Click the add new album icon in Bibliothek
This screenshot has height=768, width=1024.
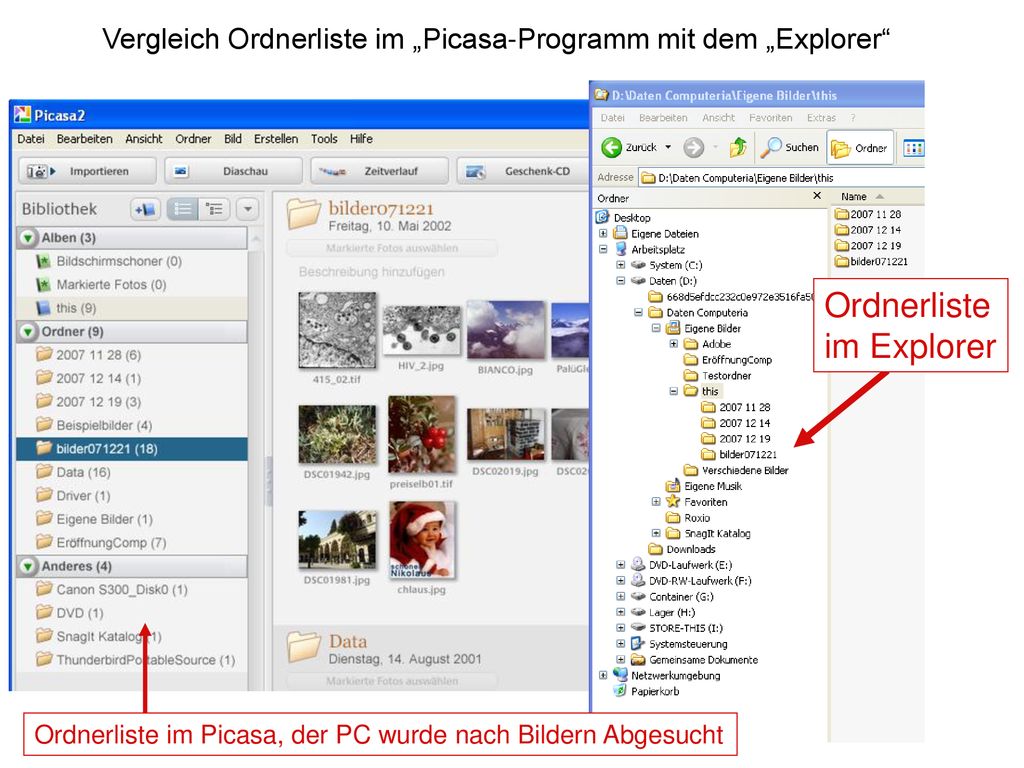pyautogui.click(x=146, y=209)
